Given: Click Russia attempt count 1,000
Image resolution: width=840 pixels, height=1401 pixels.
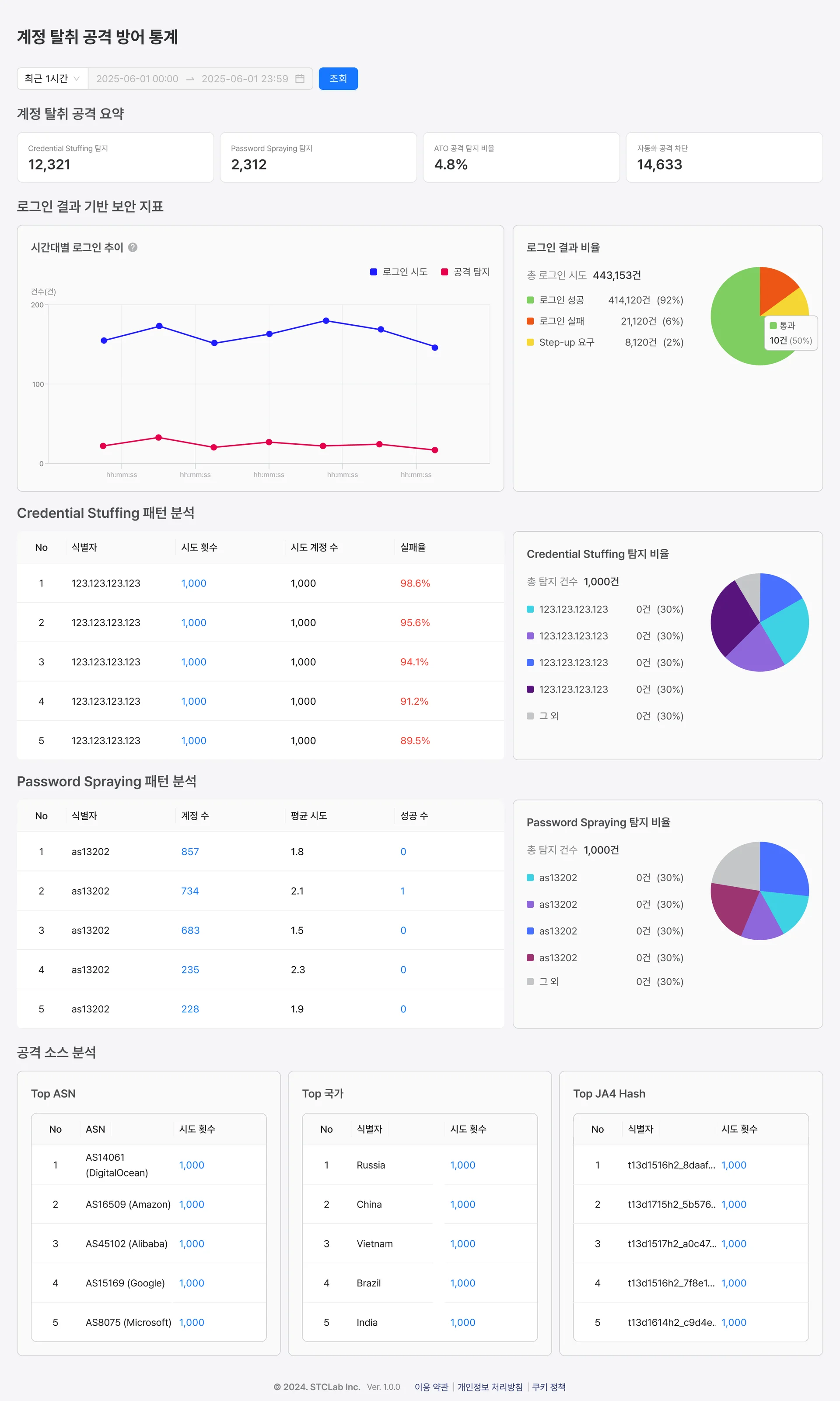Looking at the screenshot, I should tap(462, 1165).
